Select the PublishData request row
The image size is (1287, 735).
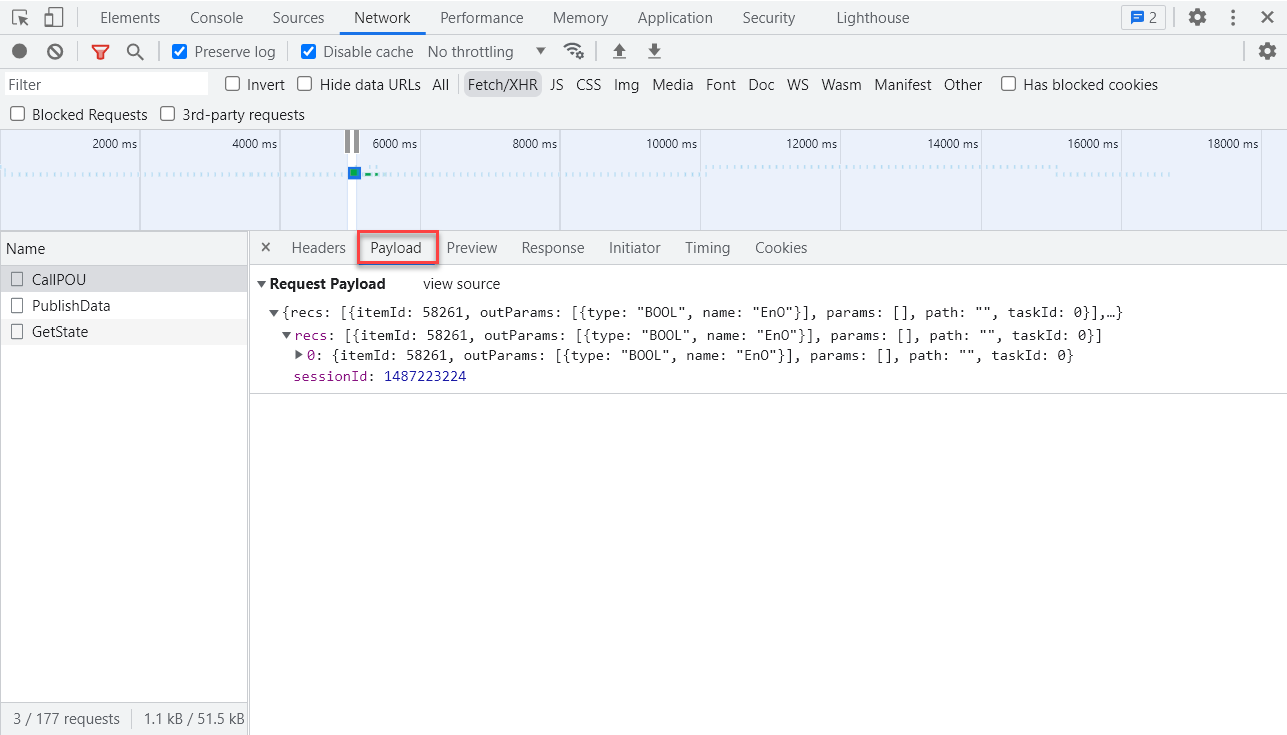point(124,306)
